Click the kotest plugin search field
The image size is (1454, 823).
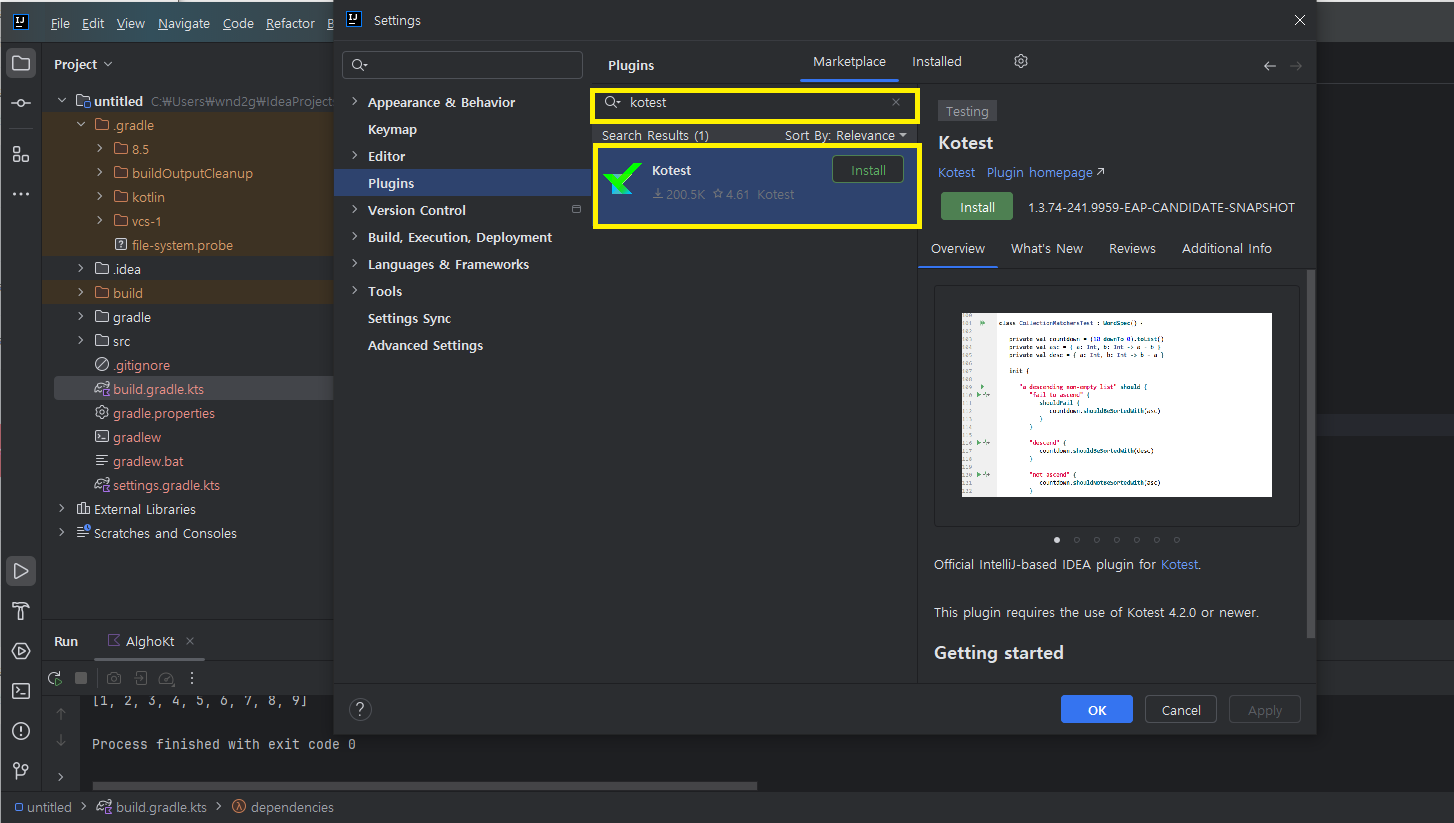755,102
